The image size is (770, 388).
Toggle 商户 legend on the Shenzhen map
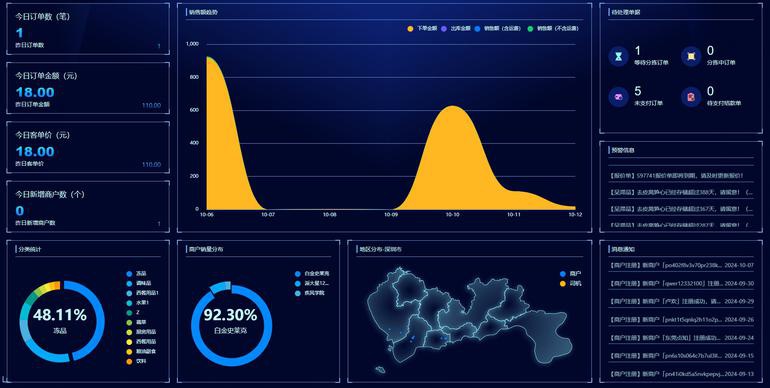click(x=571, y=274)
